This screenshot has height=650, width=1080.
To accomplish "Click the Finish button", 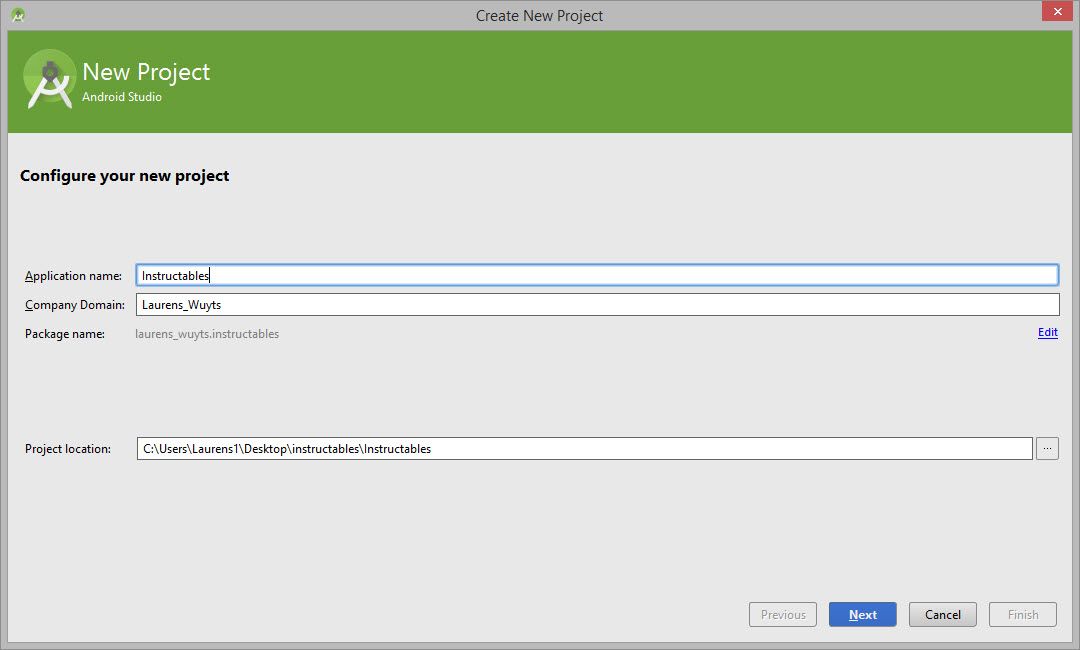I will pyautogui.click(x=1022, y=614).
